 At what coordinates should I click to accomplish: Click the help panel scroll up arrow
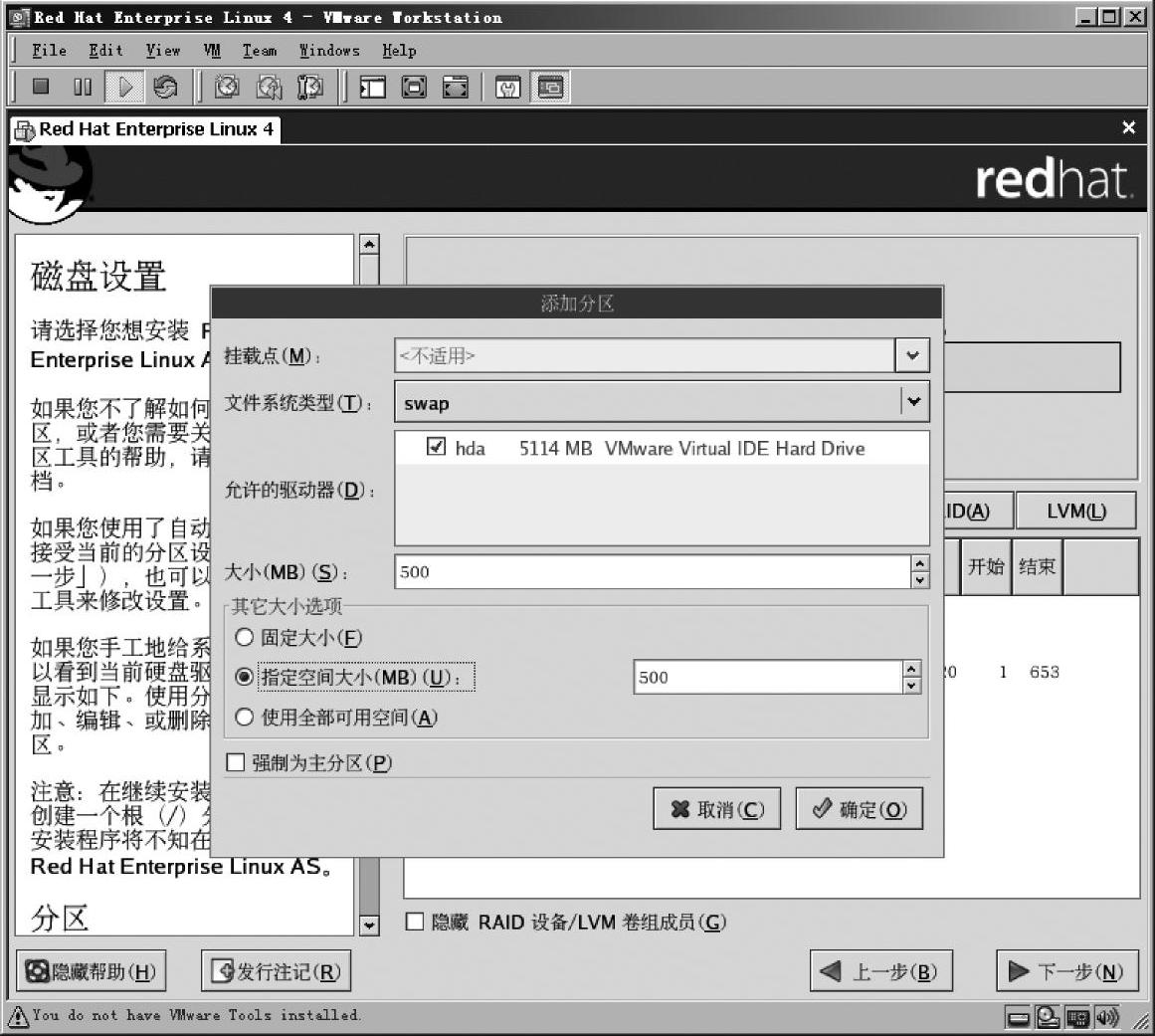pyautogui.click(x=370, y=244)
